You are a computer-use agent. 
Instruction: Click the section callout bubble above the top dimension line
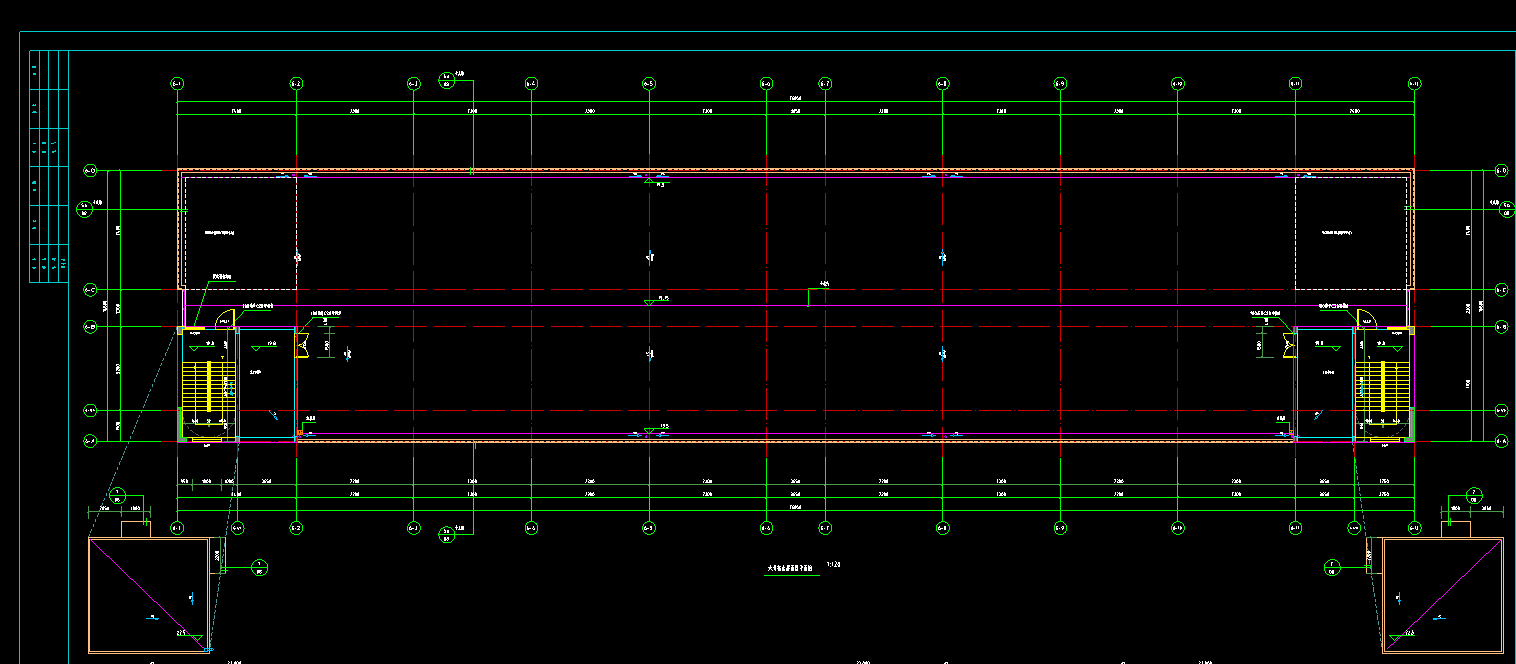pyautogui.click(x=447, y=80)
